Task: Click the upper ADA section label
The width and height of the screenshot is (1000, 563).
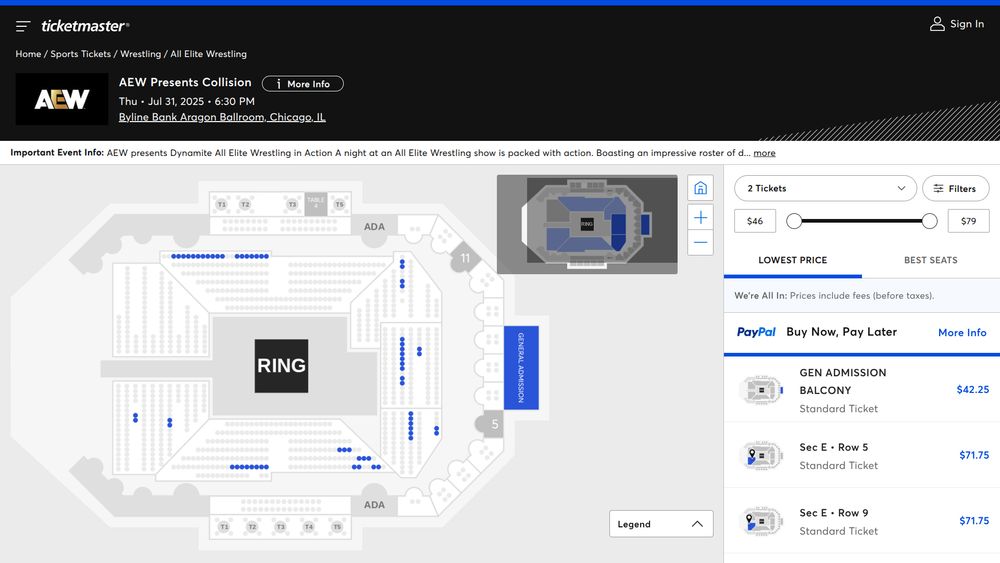Action: pos(374,226)
